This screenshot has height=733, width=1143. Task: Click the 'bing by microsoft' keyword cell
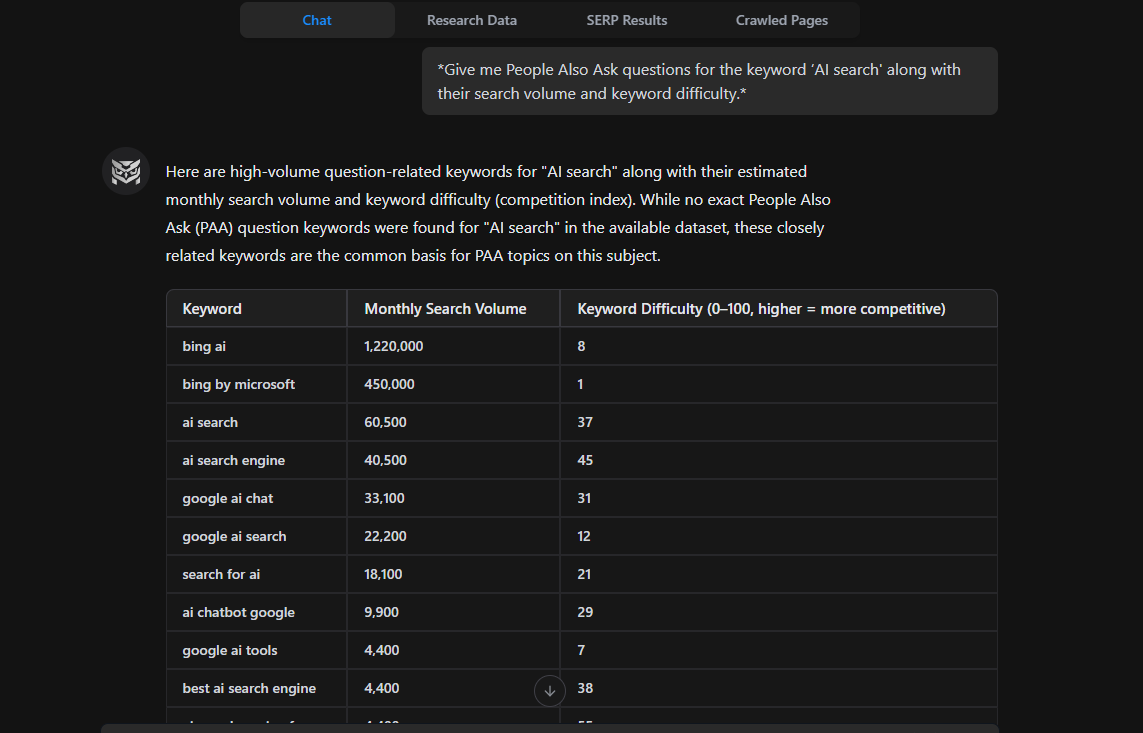click(238, 384)
